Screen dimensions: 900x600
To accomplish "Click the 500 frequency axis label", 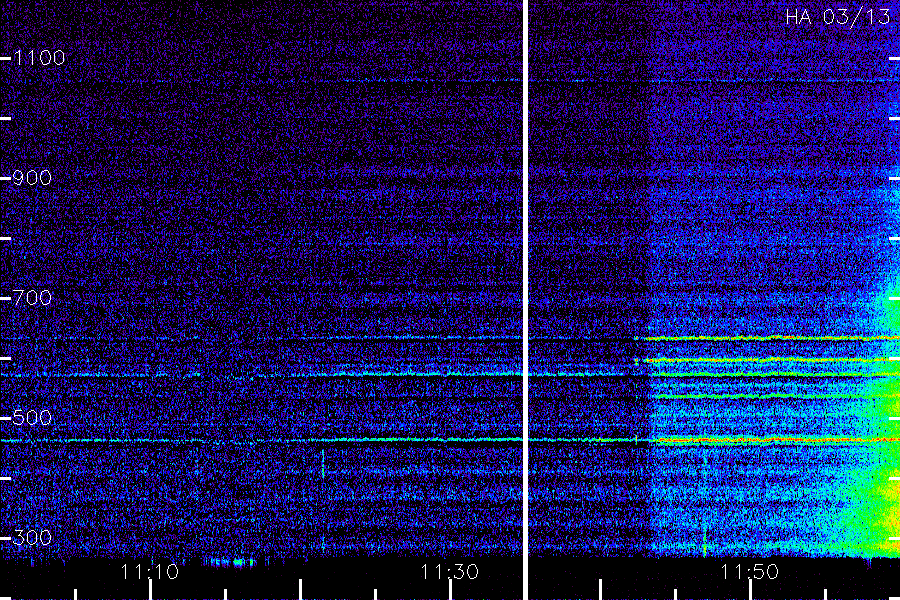I will click(x=32, y=418).
